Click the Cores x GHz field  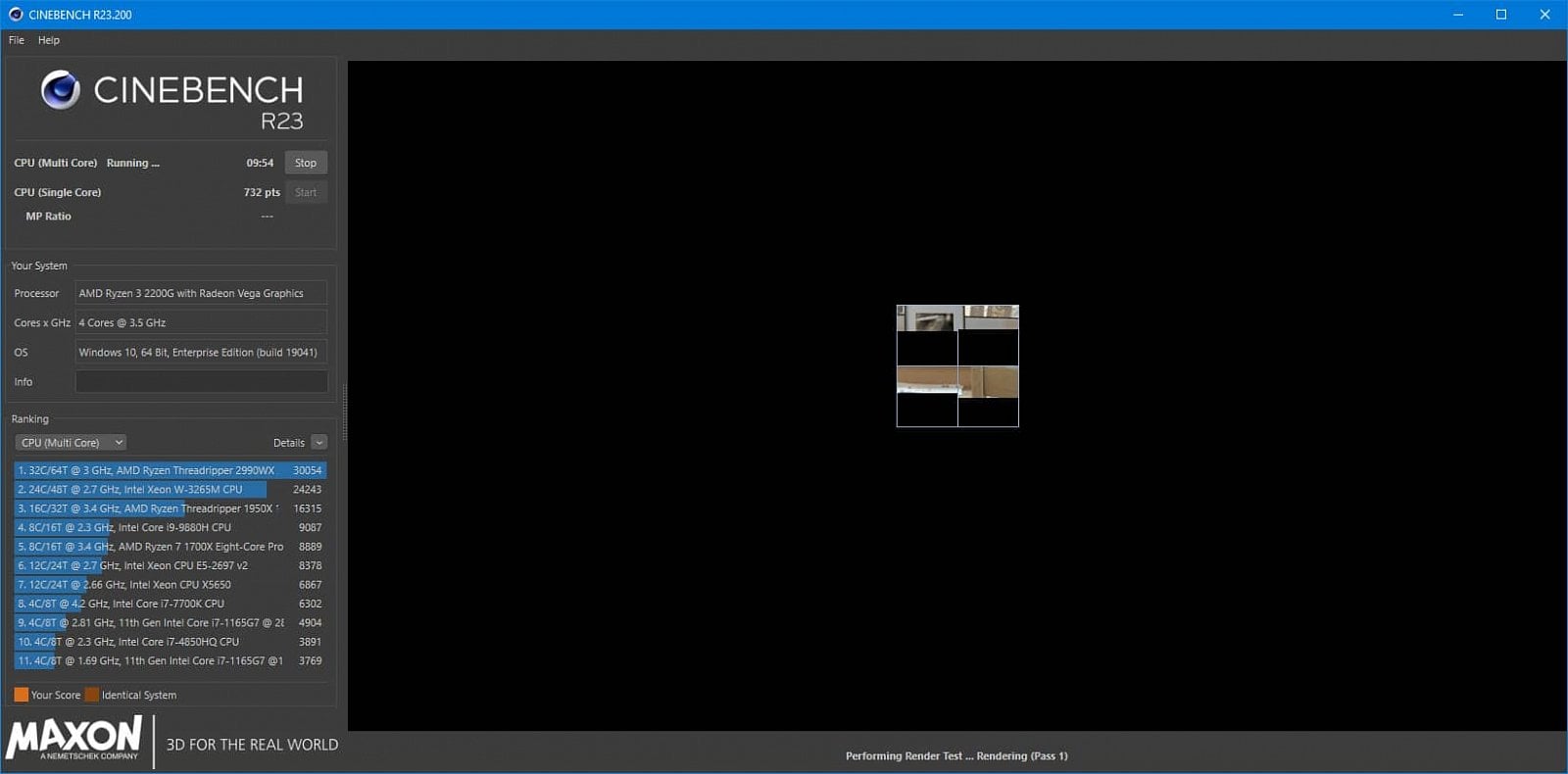point(201,322)
